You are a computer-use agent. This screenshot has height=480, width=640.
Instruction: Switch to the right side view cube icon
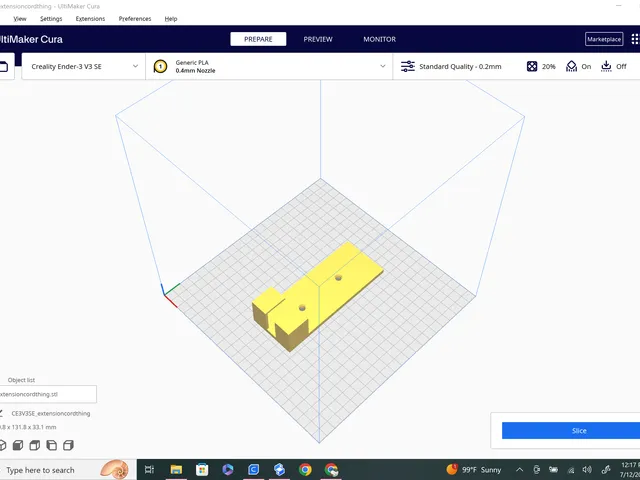69,445
